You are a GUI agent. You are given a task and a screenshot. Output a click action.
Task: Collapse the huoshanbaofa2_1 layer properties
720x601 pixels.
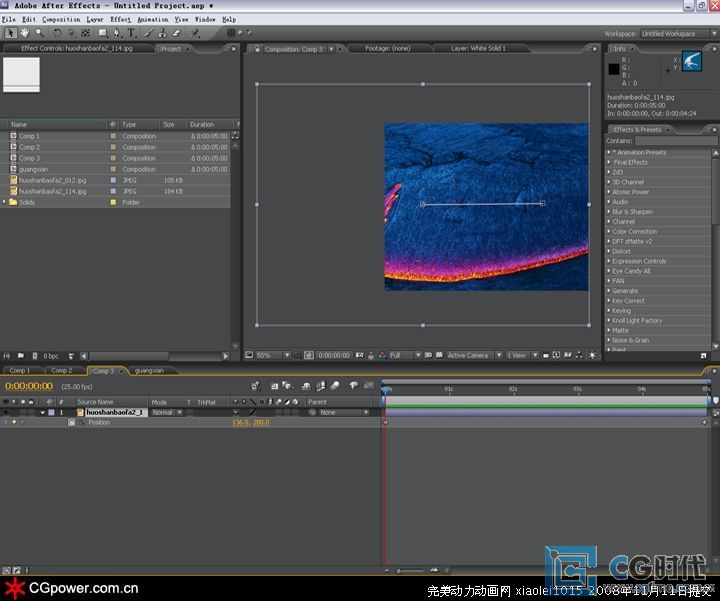point(43,412)
